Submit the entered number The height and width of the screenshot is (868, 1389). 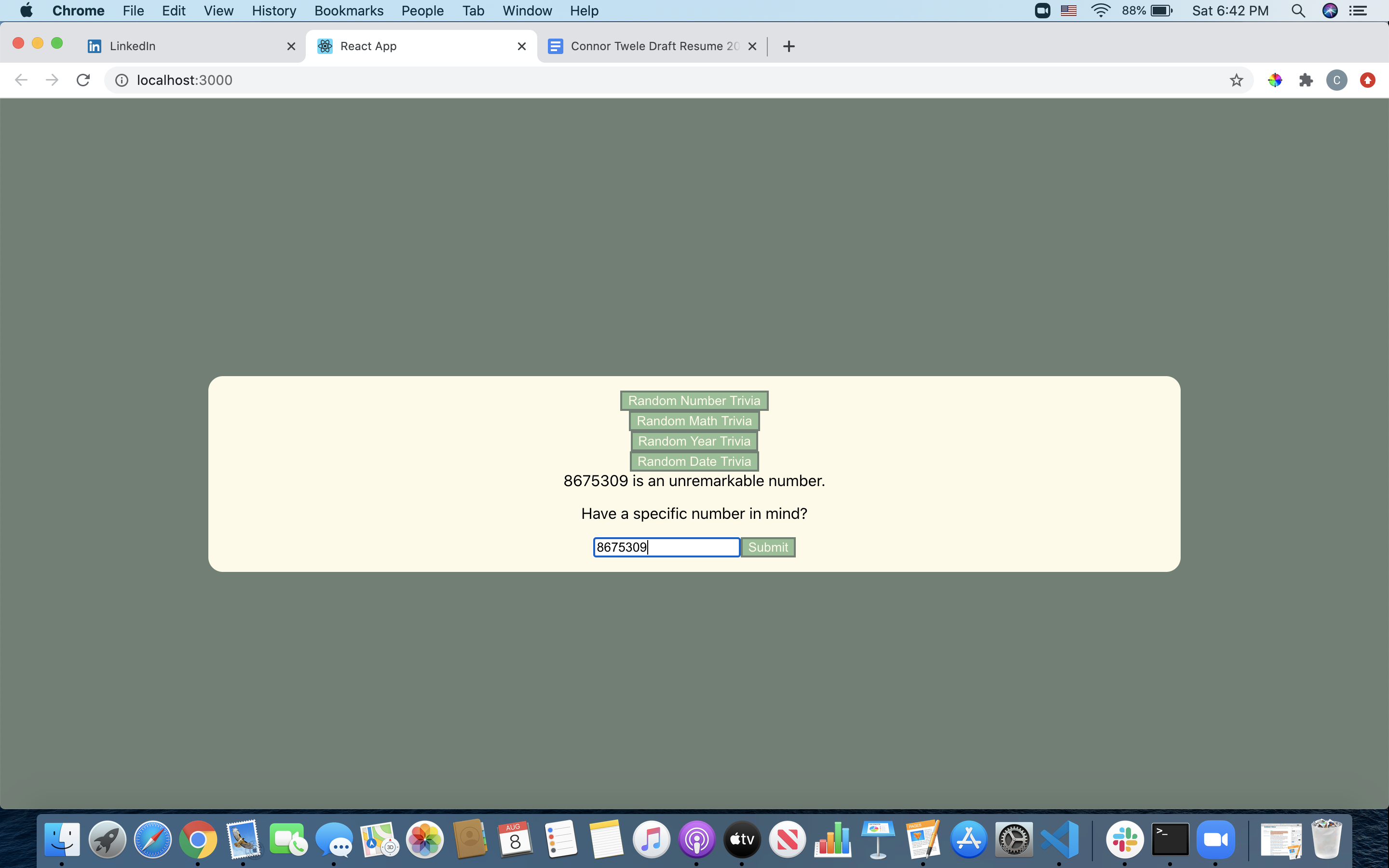tap(767, 547)
